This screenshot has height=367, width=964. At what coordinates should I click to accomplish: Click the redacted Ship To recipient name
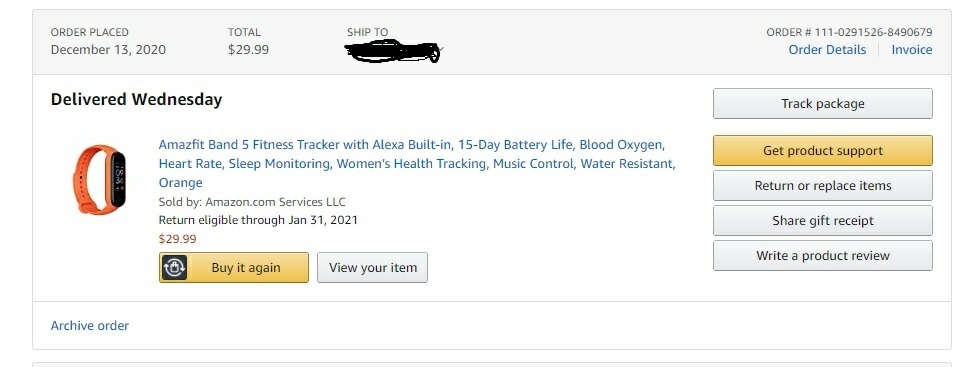(x=391, y=50)
